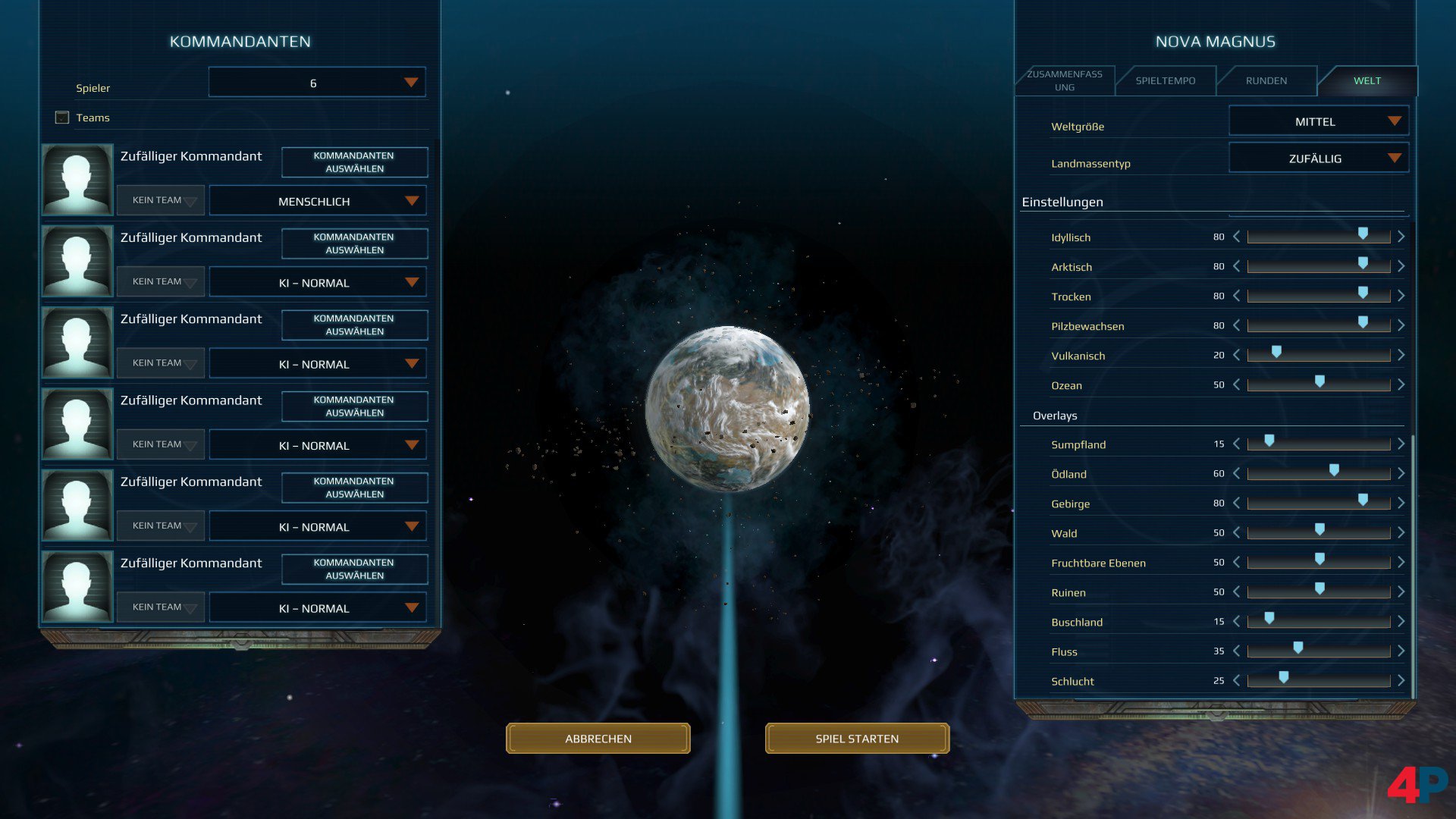Open the RUNDEN tab
1456x819 pixels.
[1266, 80]
